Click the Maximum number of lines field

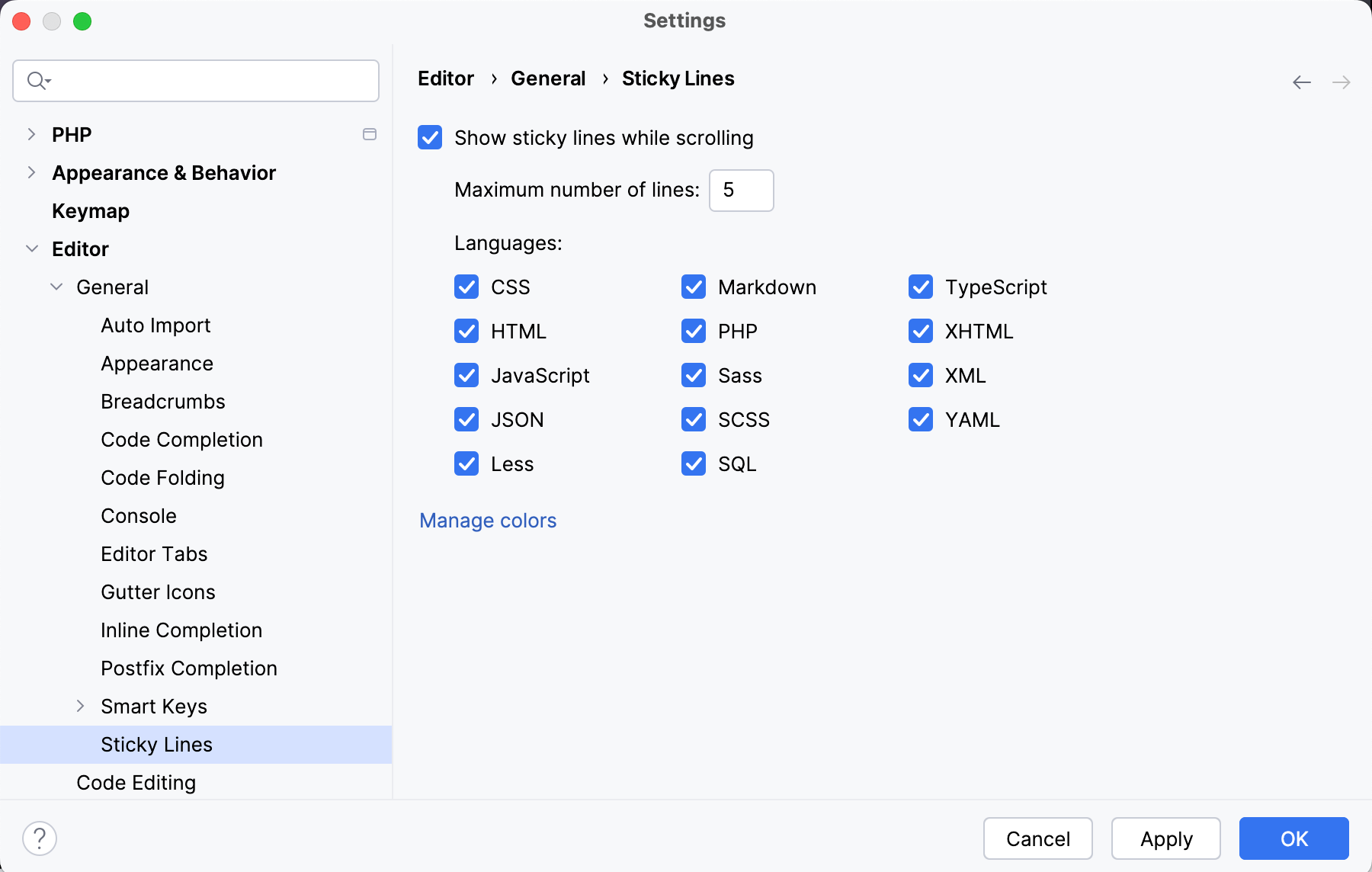point(740,191)
